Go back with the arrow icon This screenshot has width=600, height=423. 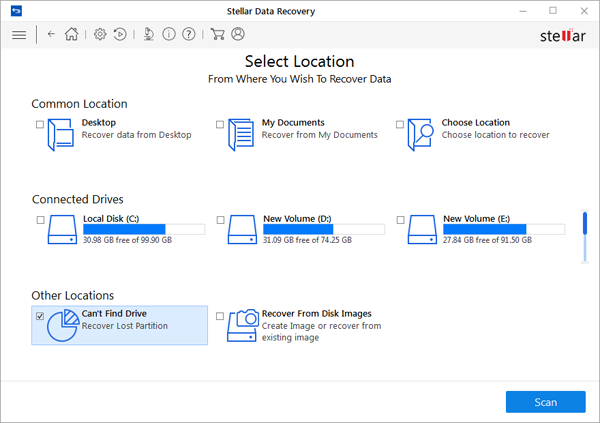51,34
